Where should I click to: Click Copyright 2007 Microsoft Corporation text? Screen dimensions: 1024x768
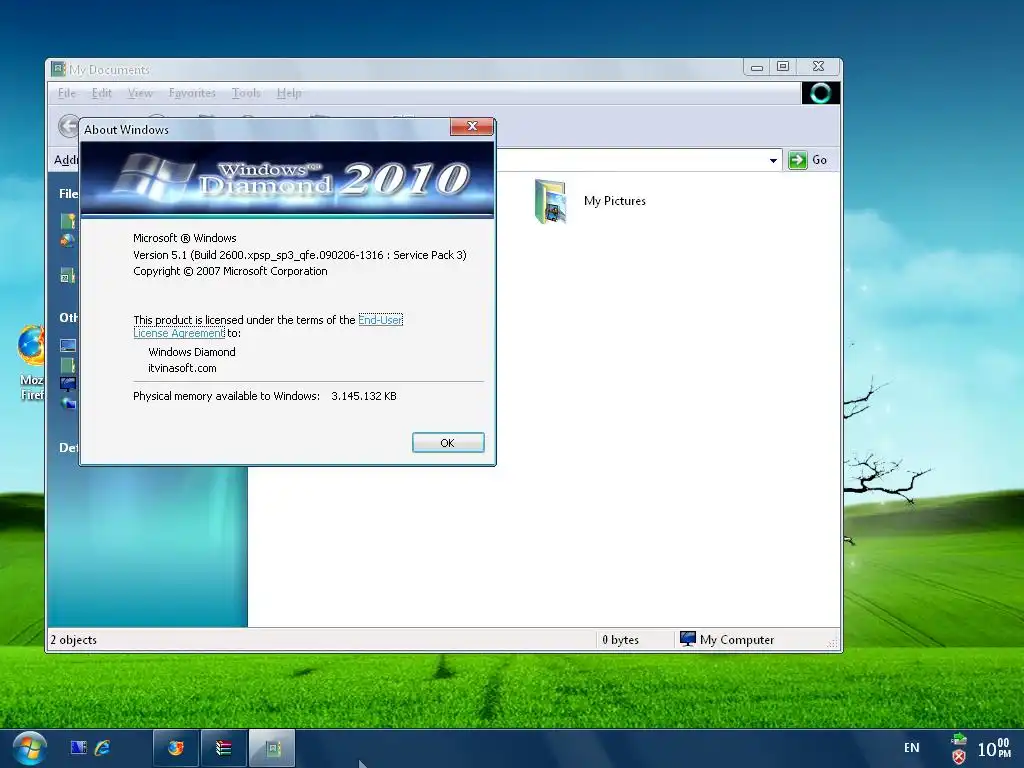click(x=230, y=271)
